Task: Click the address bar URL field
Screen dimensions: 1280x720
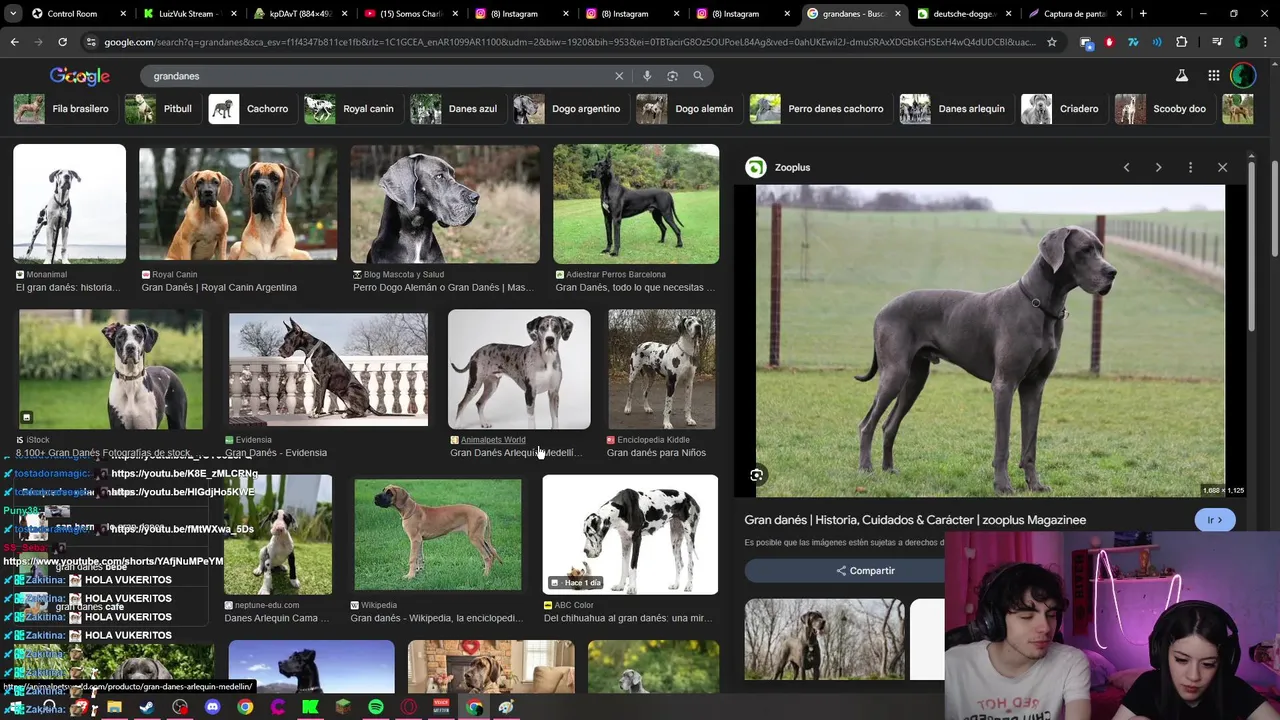Action: (x=570, y=42)
